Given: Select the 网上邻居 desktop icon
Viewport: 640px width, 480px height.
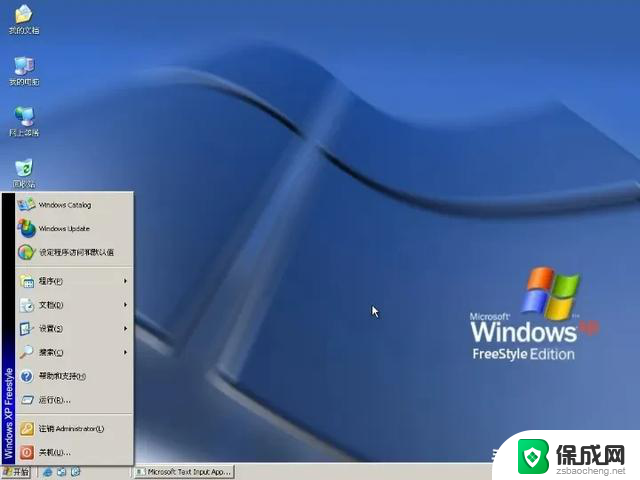Looking at the screenshot, I should tap(24, 122).
